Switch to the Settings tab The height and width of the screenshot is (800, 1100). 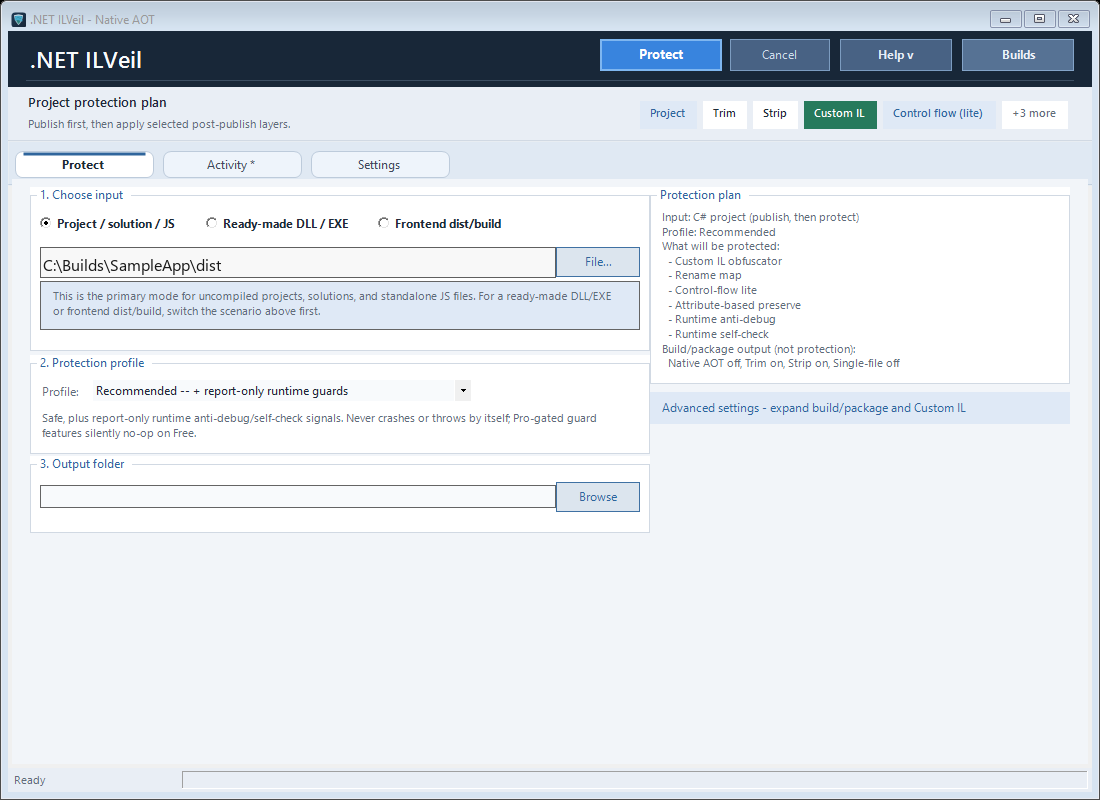point(380,165)
